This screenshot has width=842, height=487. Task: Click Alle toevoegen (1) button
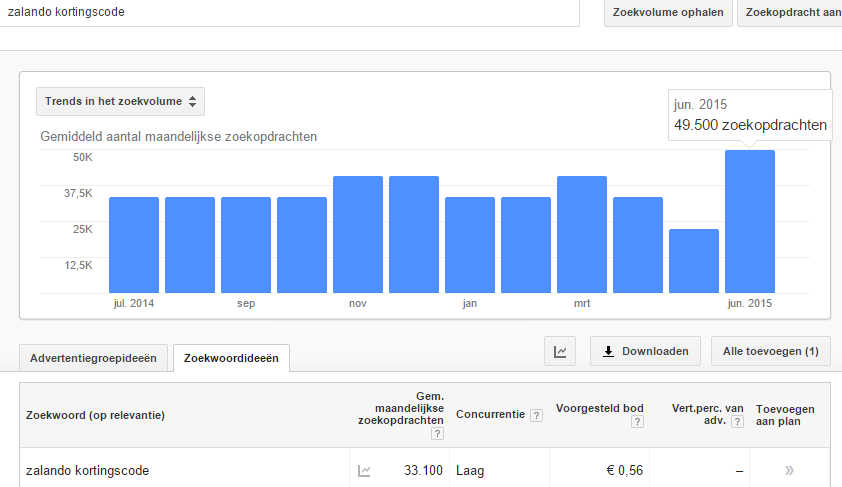[x=771, y=351]
